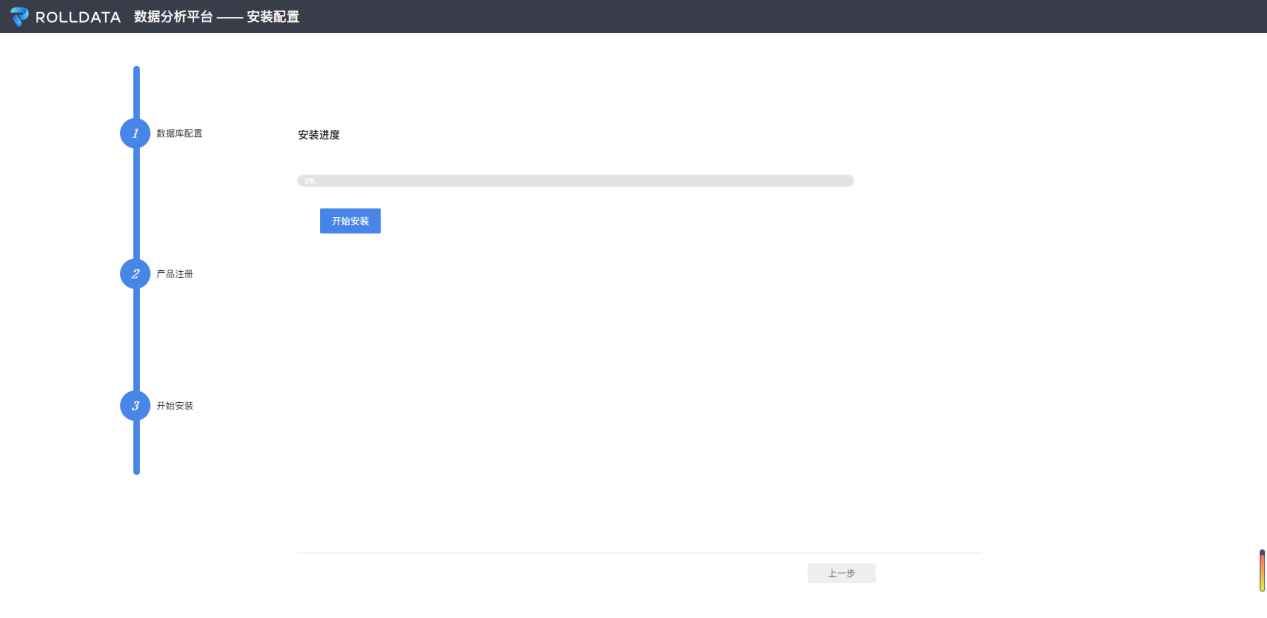Screen dimensions: 1267x618
Task: Select the step 1 circle marker
Action: coord(135,133)
